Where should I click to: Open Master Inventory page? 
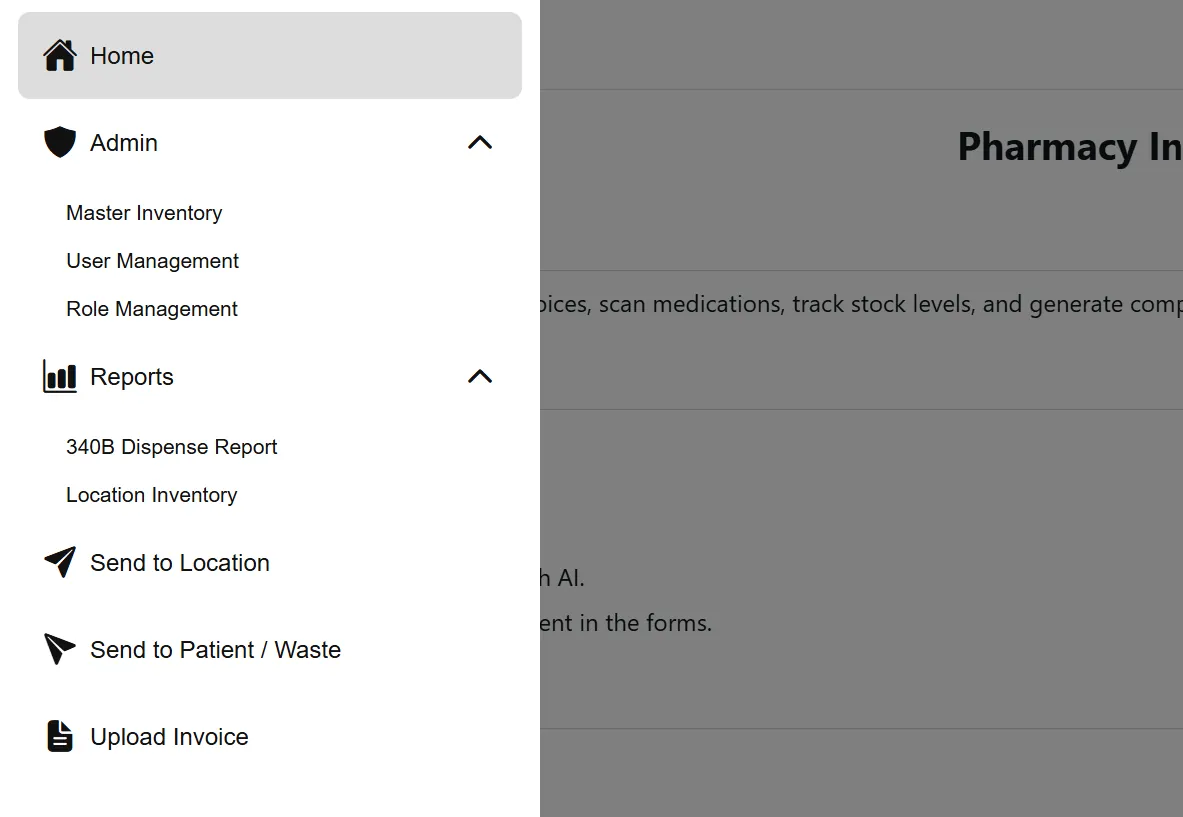[144, 213]
